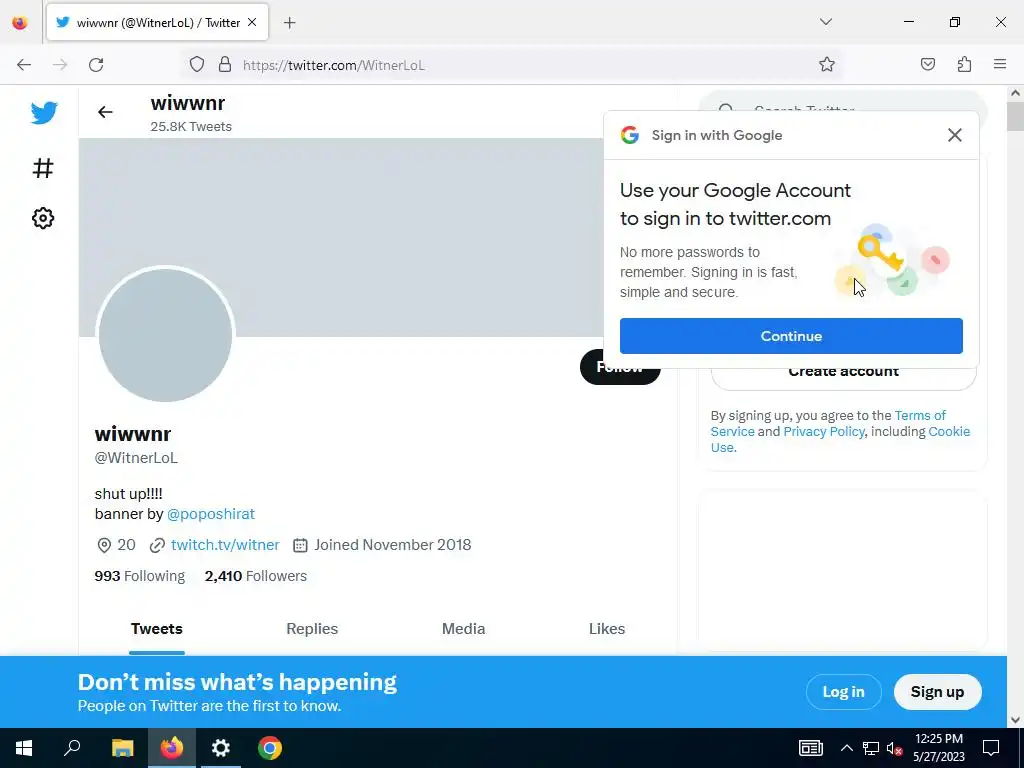Click the browser Back arrow button

24,65
